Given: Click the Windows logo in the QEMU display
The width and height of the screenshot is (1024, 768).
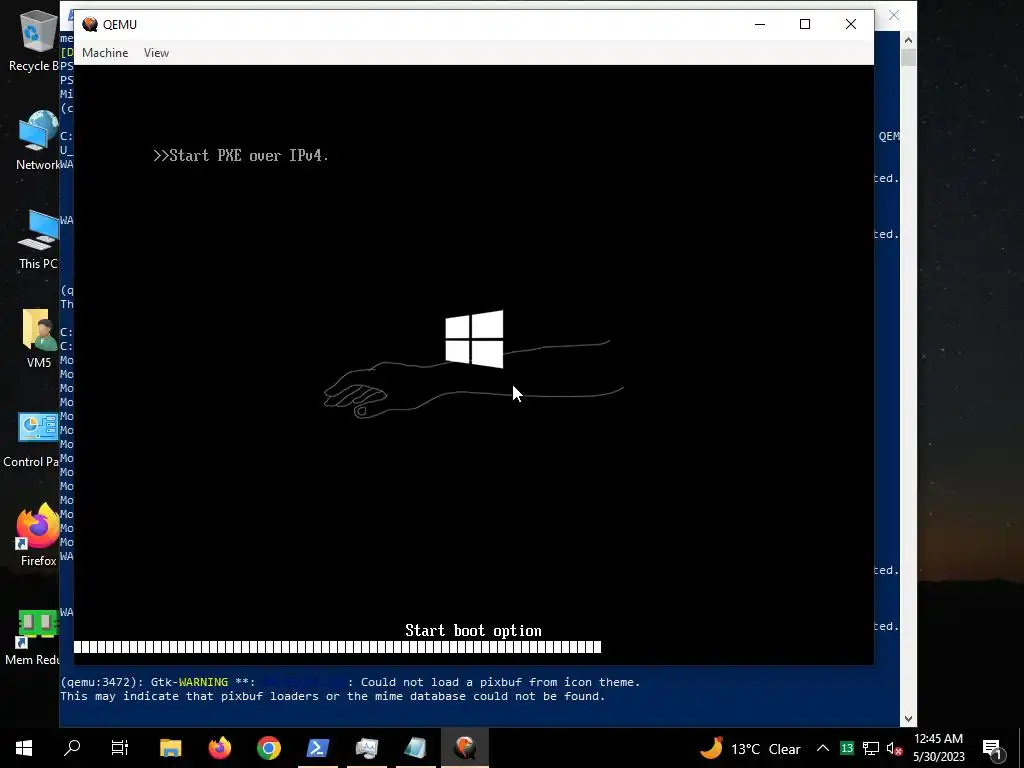Looking at the screenshot, I should coord(474,339).
